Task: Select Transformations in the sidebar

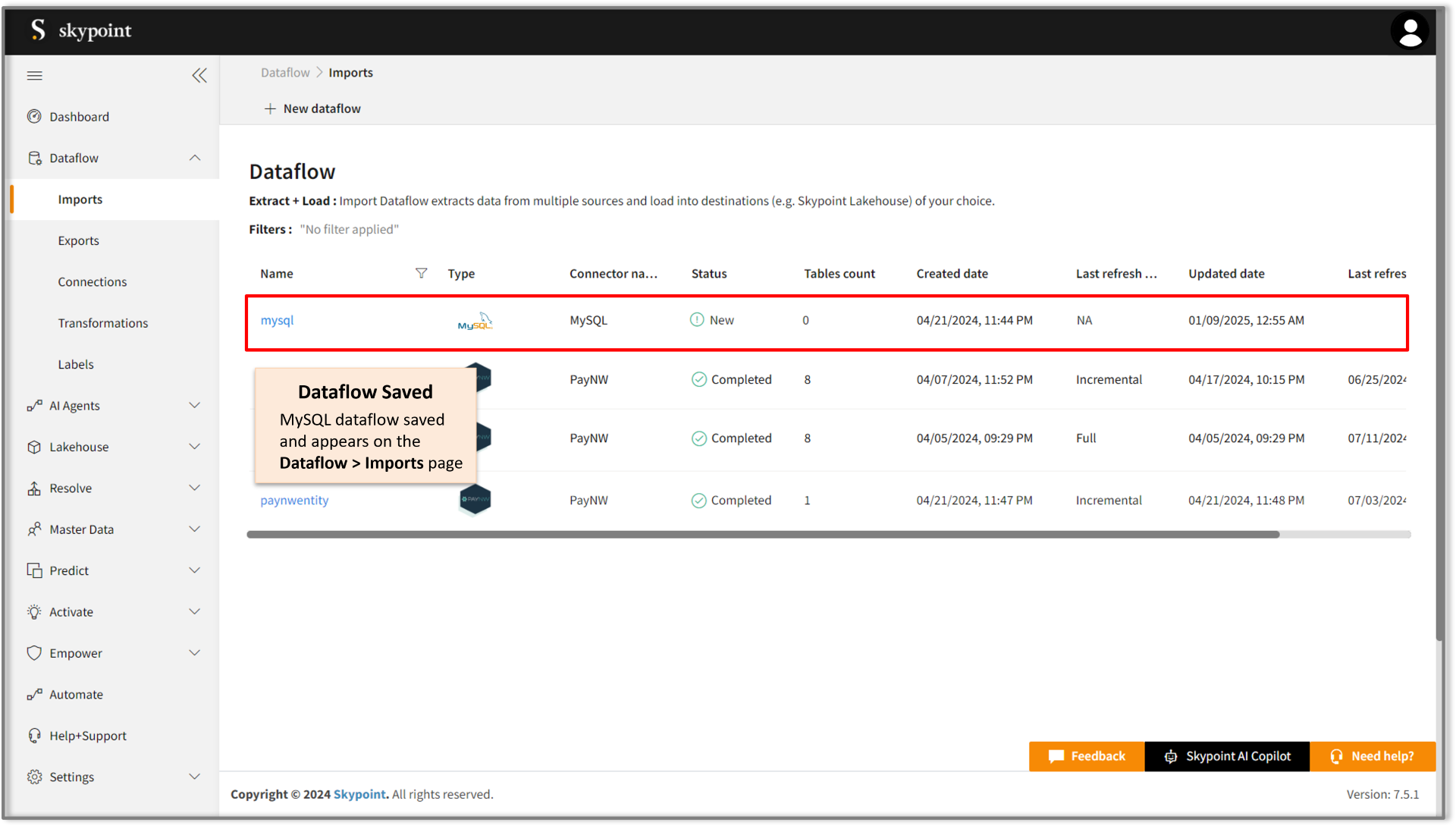Action: (103, 323)
